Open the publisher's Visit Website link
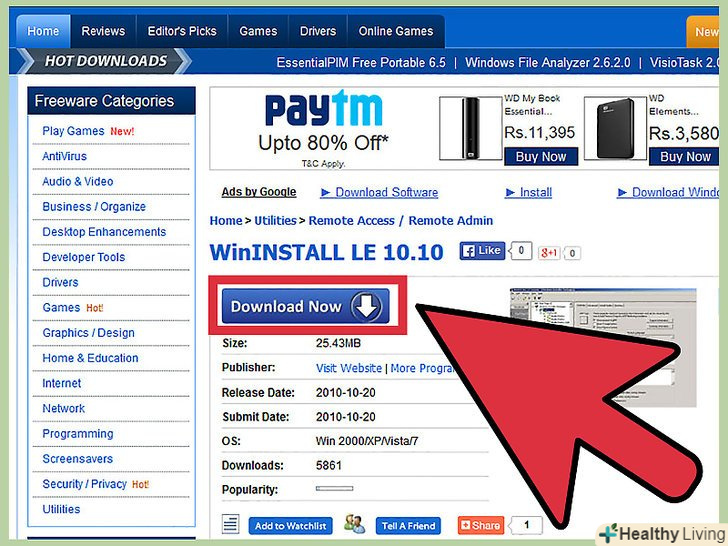The image size is (728, 546). coord(349,368)
